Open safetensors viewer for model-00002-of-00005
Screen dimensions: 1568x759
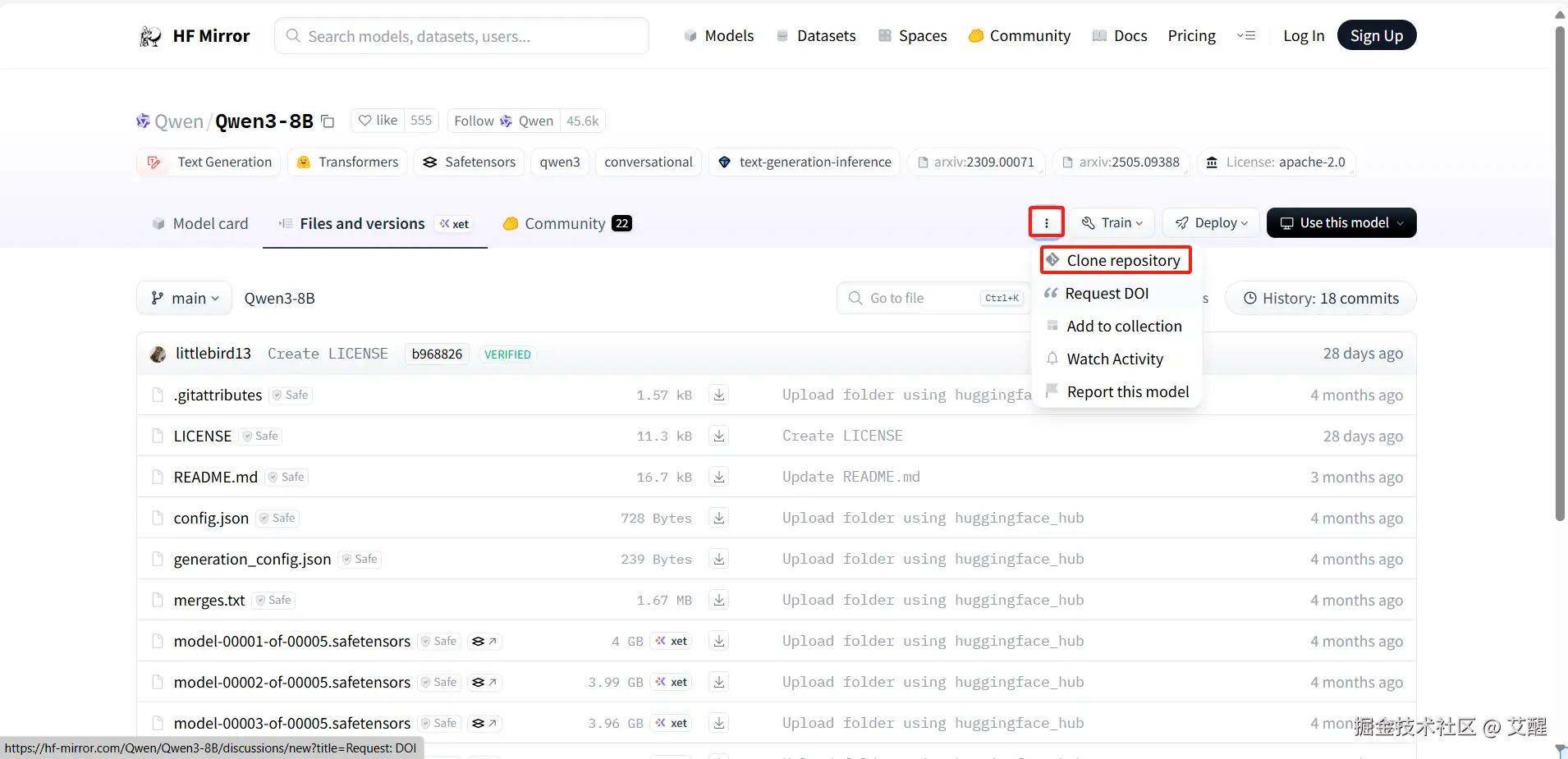tap(484, 682)
